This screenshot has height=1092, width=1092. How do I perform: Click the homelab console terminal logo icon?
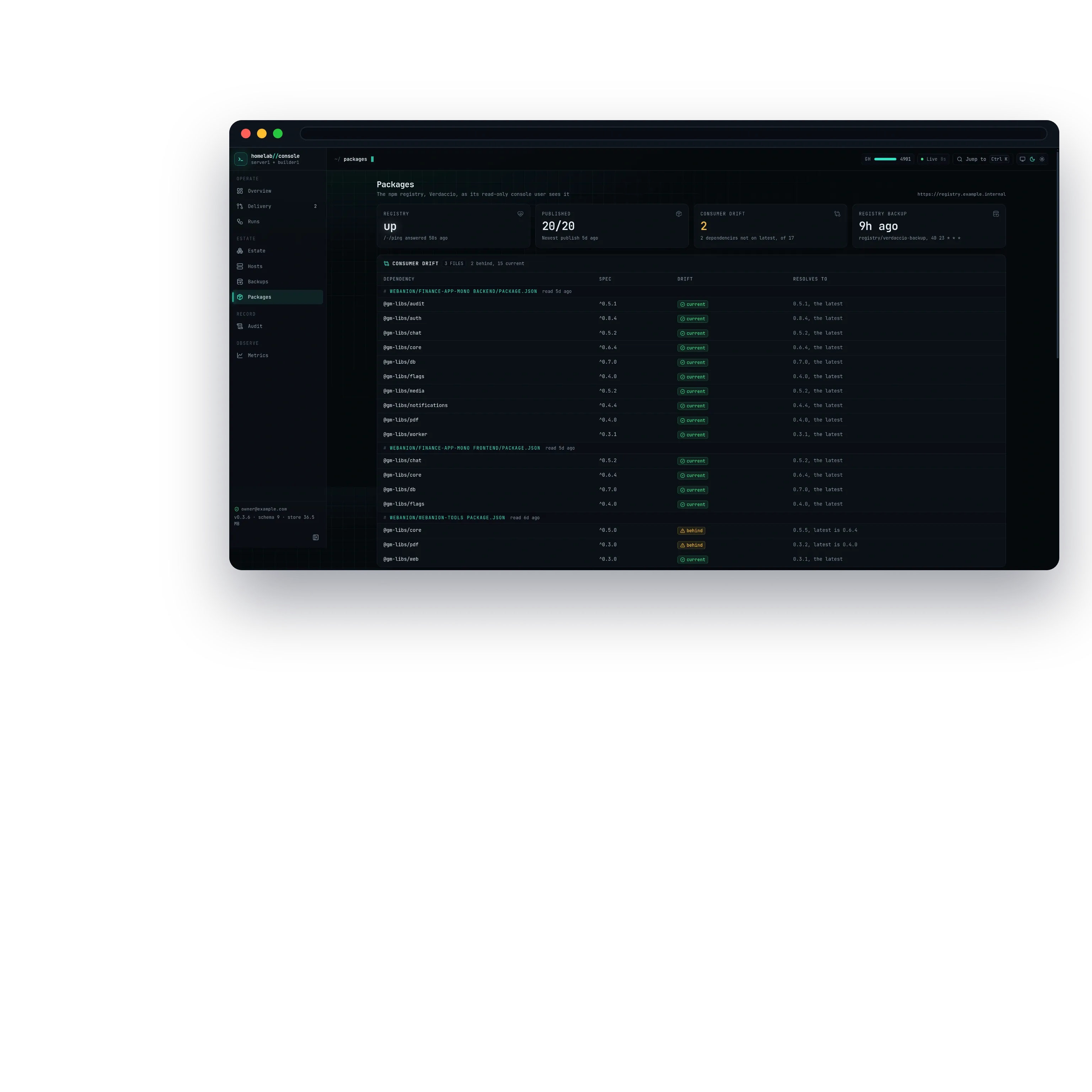coord(241,159)
